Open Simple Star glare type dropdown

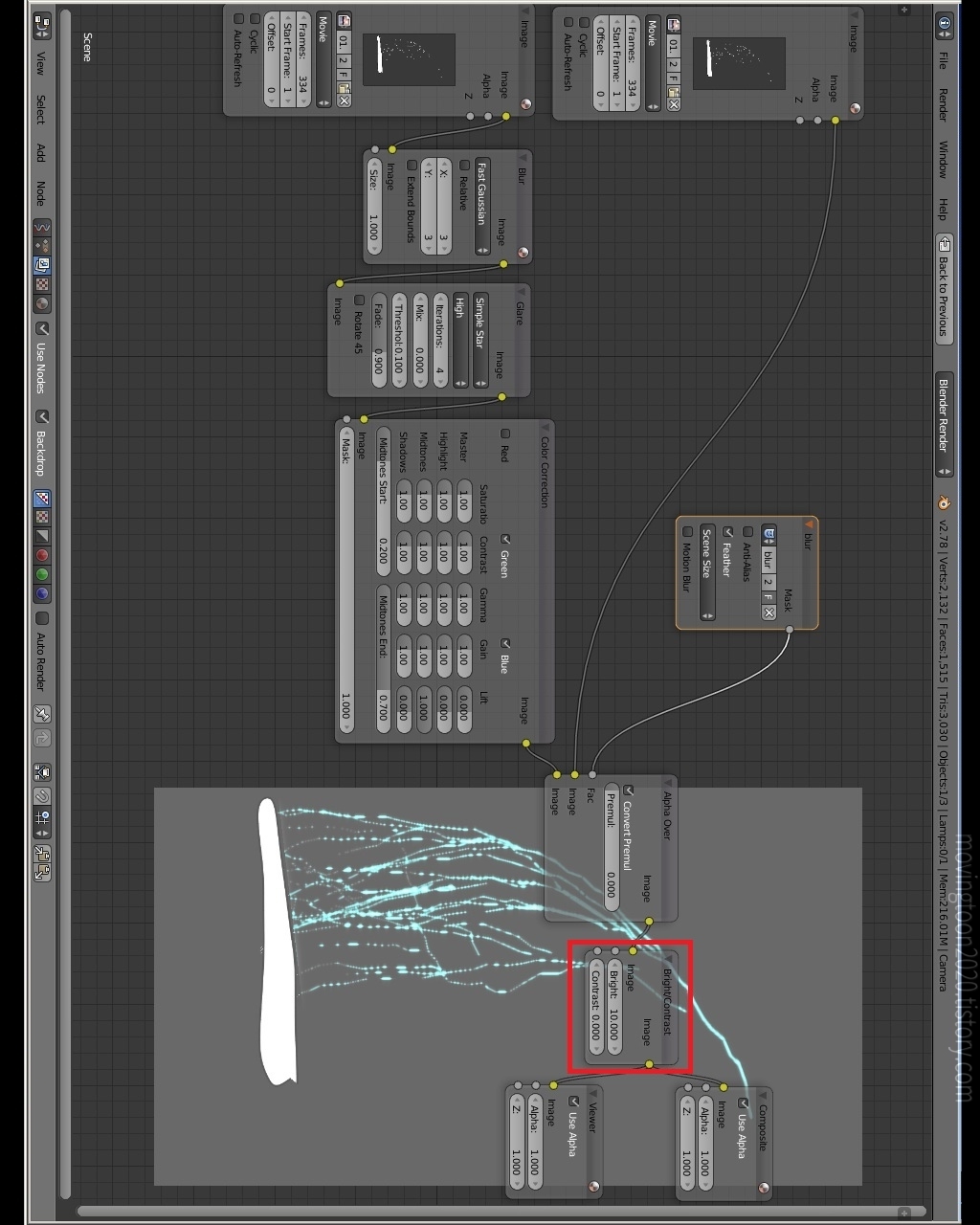480,340
